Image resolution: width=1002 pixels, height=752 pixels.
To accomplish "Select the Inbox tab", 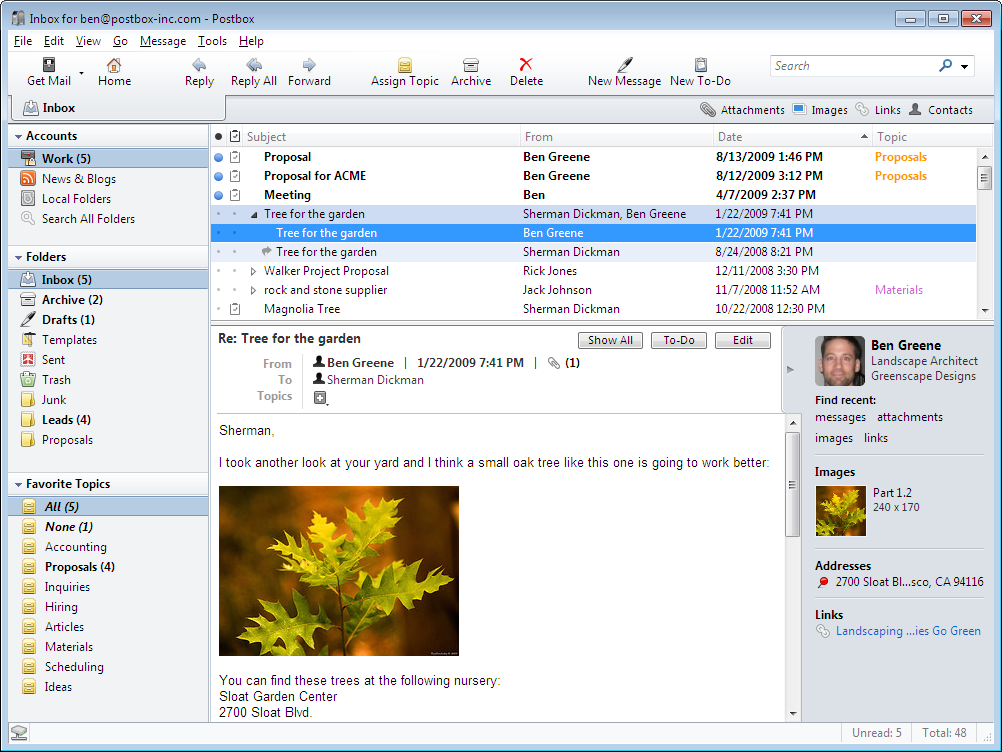I will [x=119, y=108].
